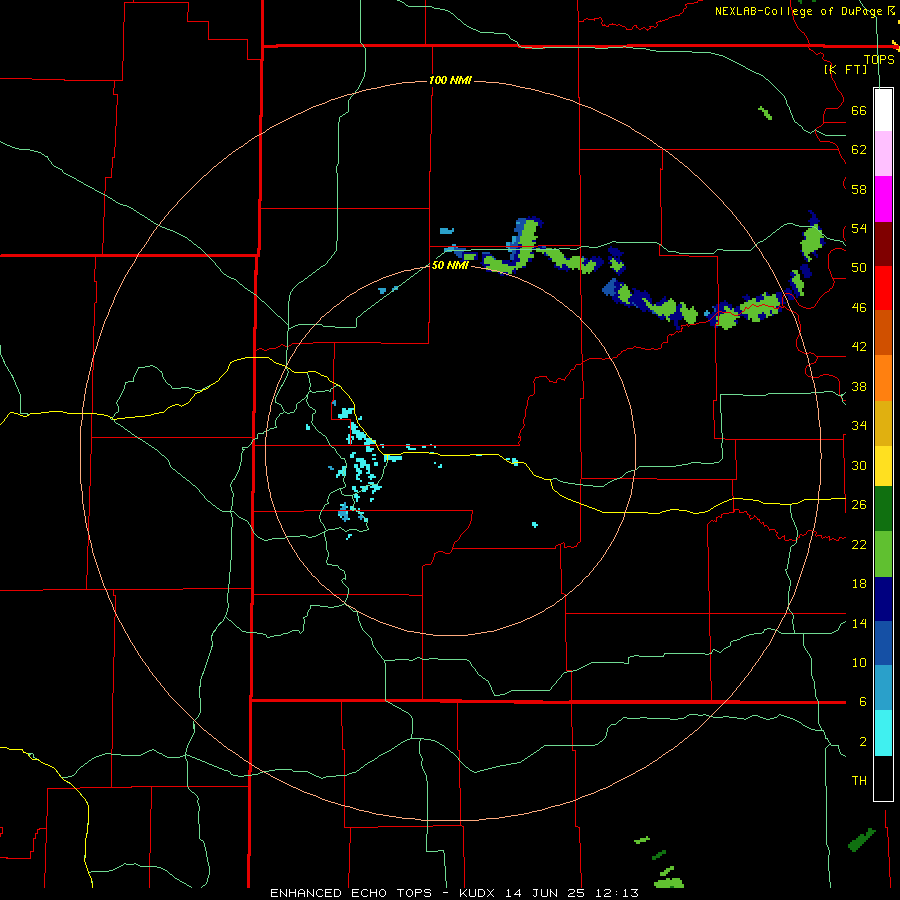The height and width of the screenshot is (900, 900).
Task: Click the cyan legend swatch
Action: click(x=883, y=733)
